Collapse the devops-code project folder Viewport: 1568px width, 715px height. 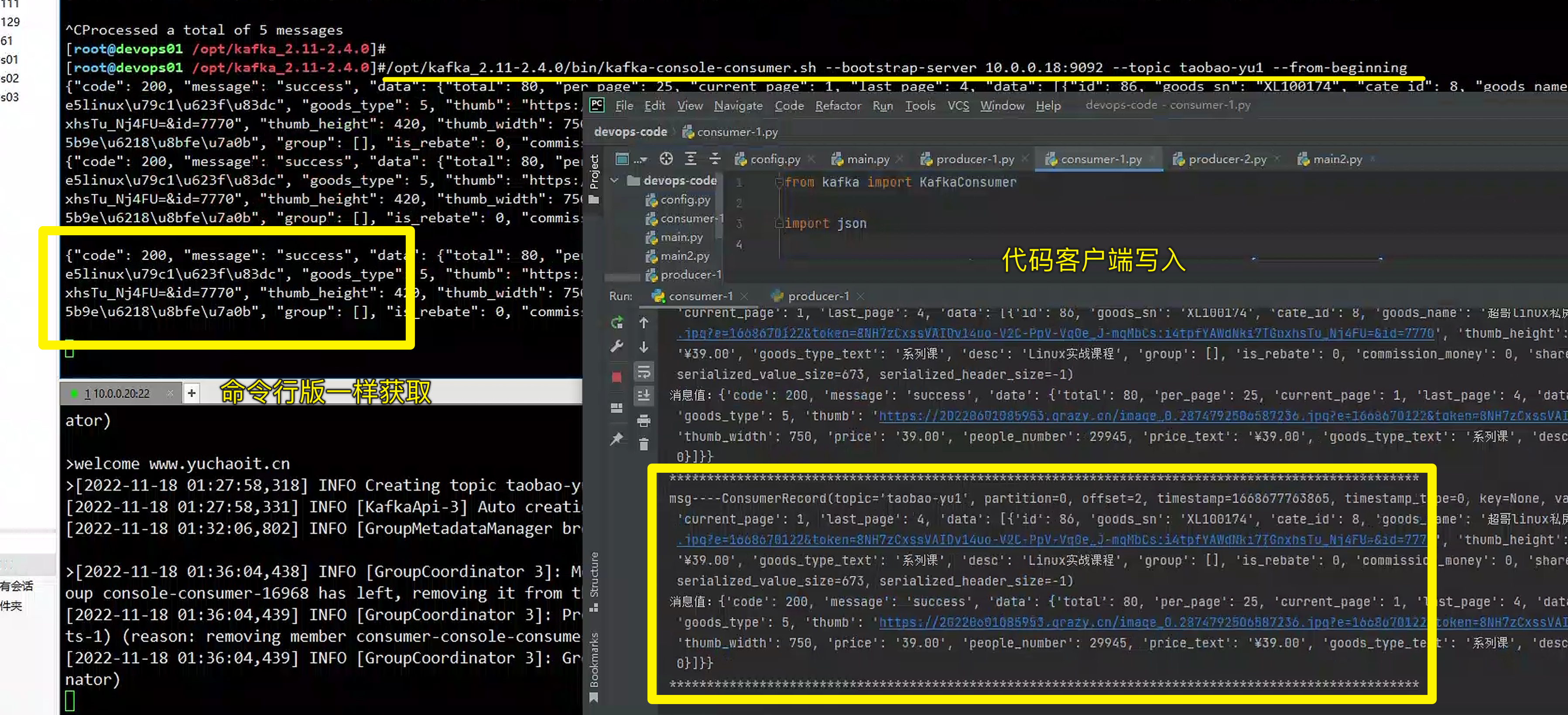coord(614,180)
